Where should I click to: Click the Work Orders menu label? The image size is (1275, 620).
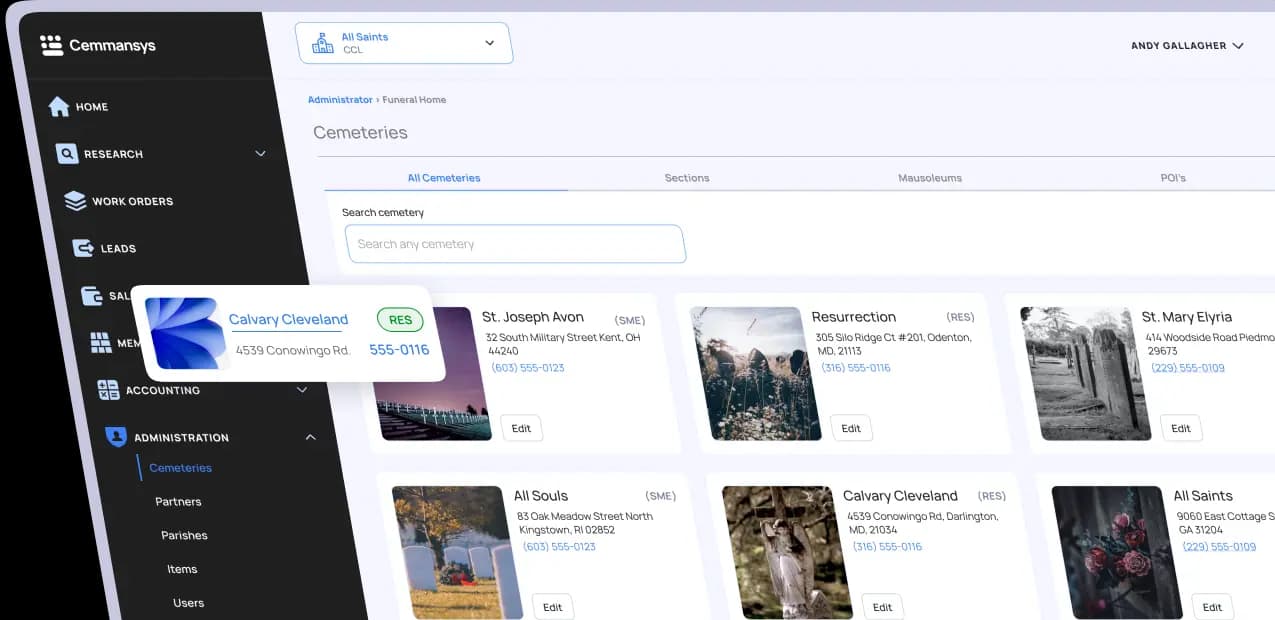(133, 201)
